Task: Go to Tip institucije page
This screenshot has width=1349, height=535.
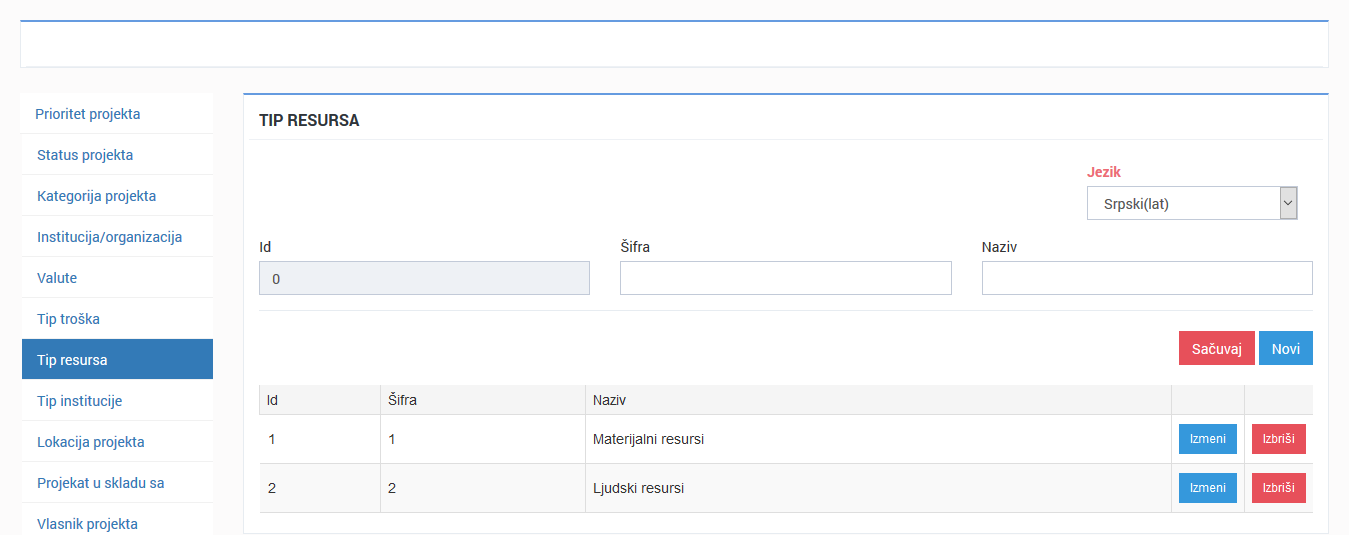Action: click(x=79, y=401)
